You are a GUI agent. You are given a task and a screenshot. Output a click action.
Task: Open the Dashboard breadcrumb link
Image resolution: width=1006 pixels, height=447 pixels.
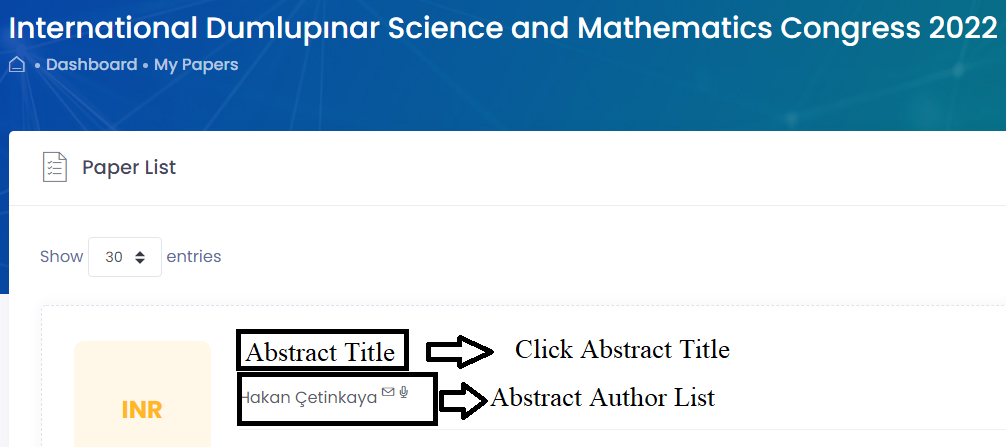tap(92, 65)
